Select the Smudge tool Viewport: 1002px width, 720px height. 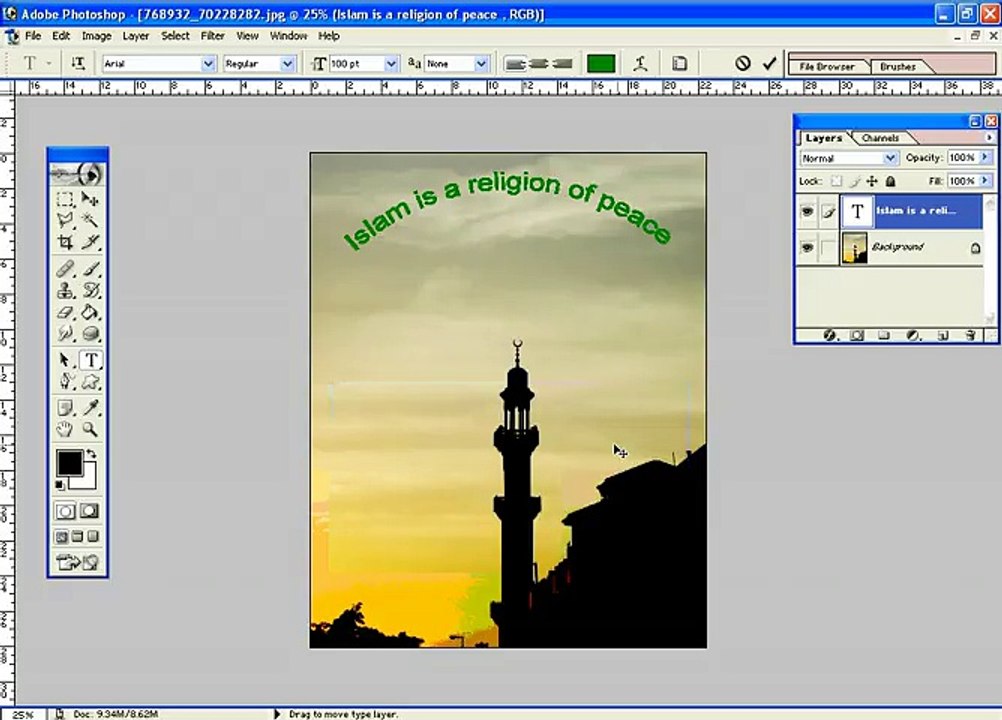(65, 333)
